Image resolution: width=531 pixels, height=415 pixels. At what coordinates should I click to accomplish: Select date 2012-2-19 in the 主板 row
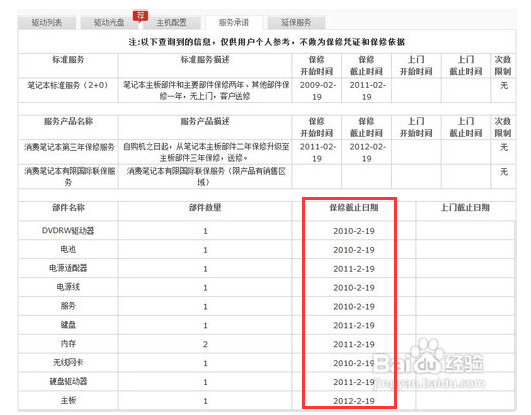(354, 401)
